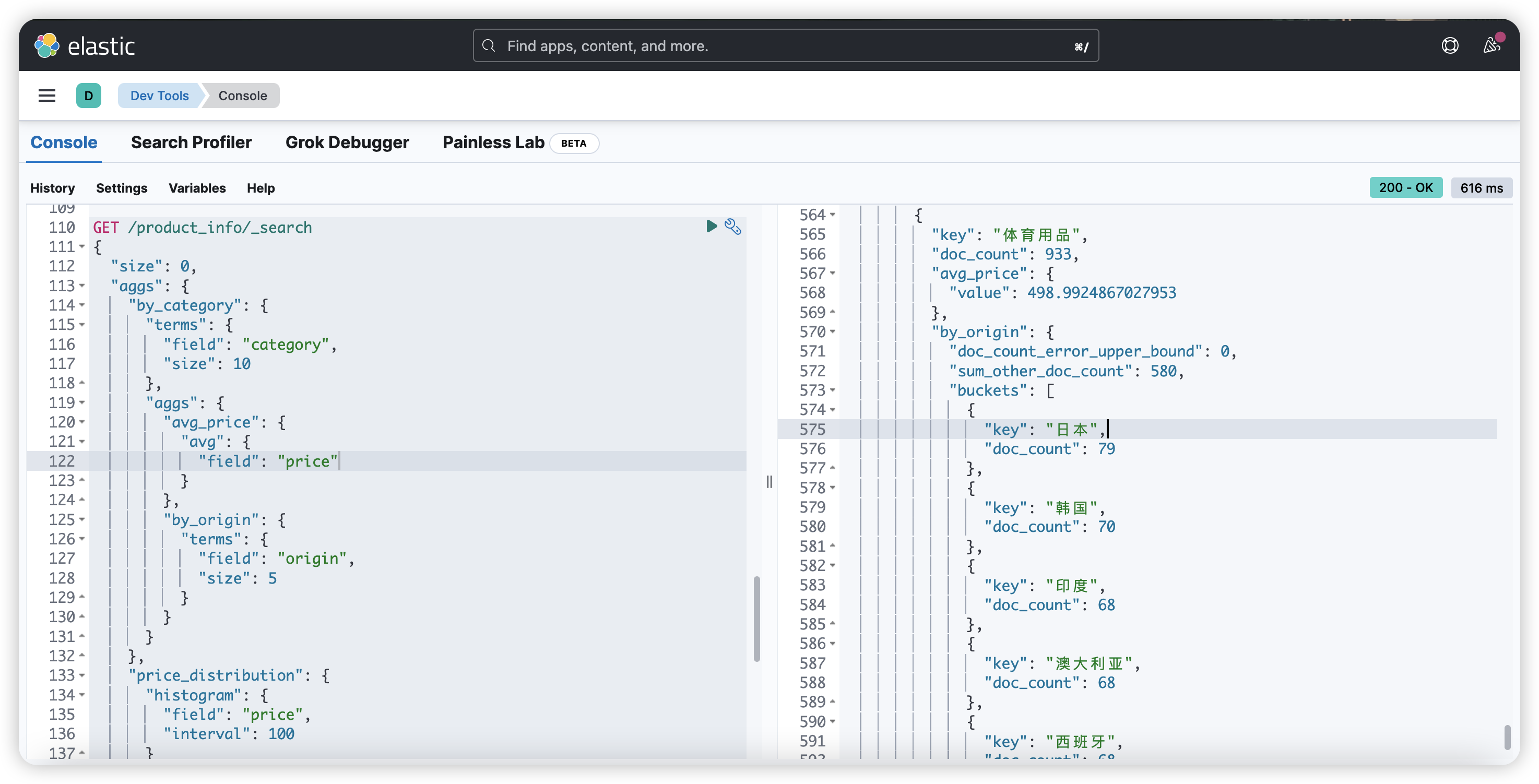Focus the Find apps, content search field
Viewport: 1539px width, 784px height.
pos(786,45)
